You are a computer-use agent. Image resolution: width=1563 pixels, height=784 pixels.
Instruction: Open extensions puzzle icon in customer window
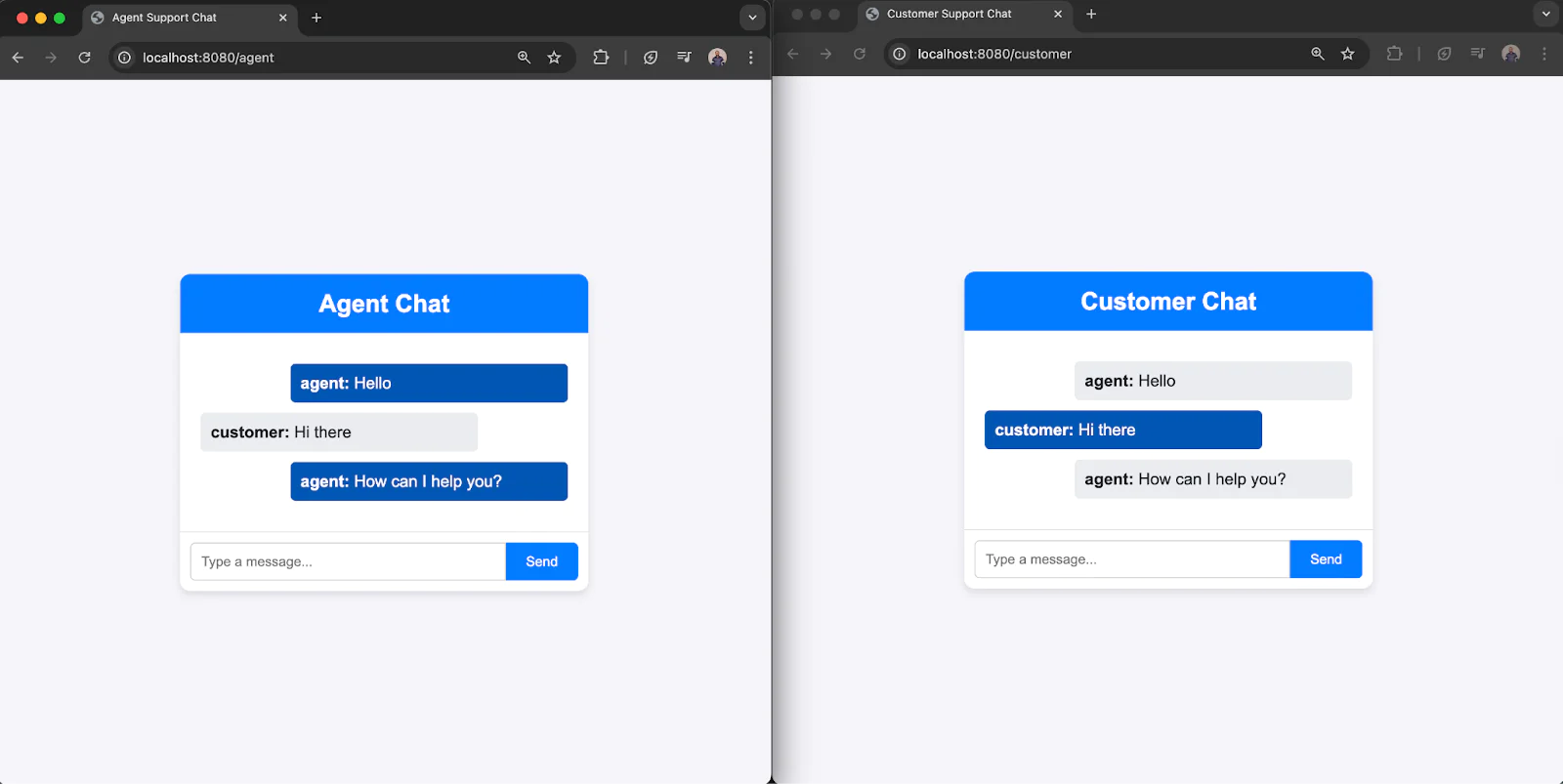[x=1394, y=54]
